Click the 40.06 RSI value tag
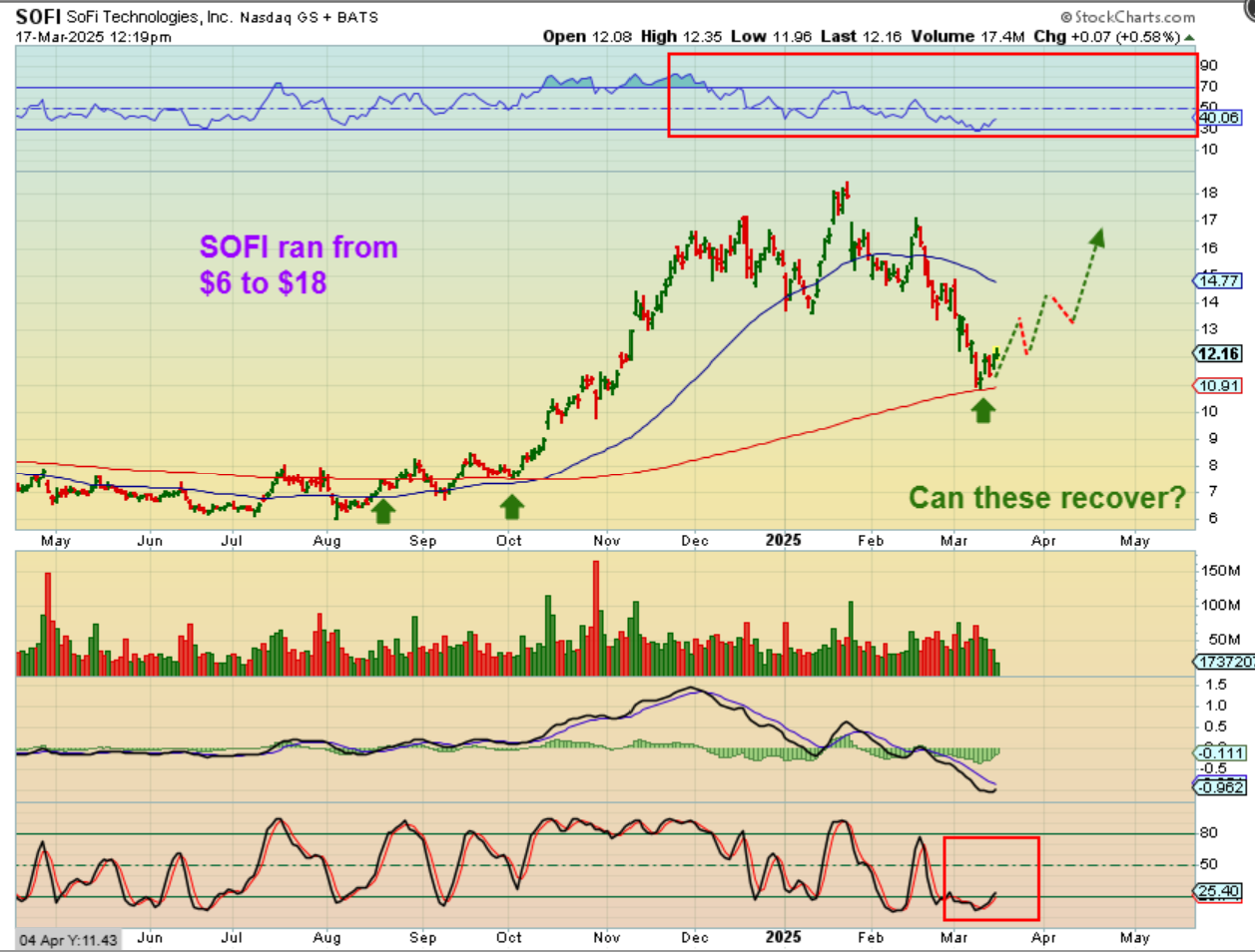Image resolution: width=1255 pixels, height=952 pixels. (x=1219, y=118)
